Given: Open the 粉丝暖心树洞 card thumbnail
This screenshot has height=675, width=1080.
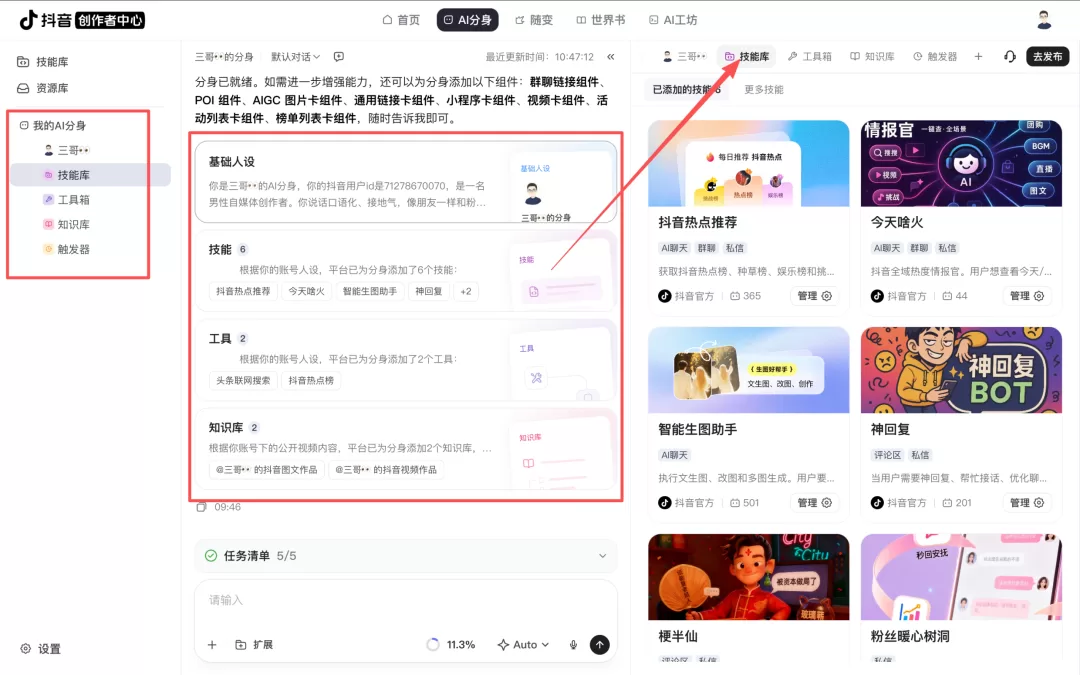Looking at the screenshot, I should (x=962, y=577).
